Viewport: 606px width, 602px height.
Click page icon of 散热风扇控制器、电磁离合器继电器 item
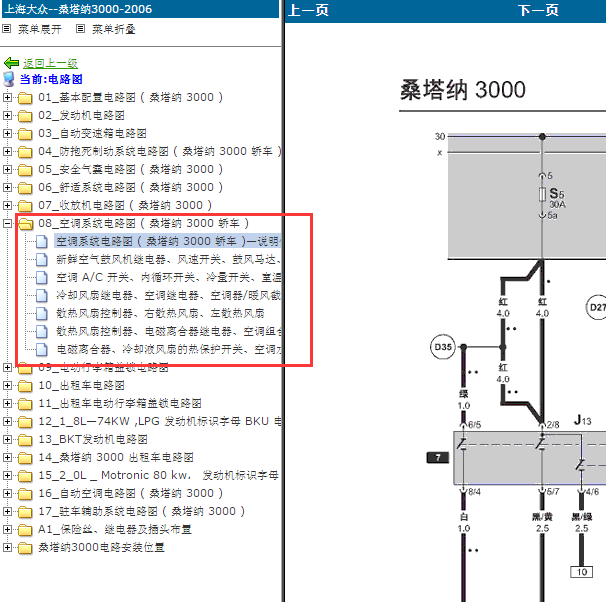click(x=42, y=332)
